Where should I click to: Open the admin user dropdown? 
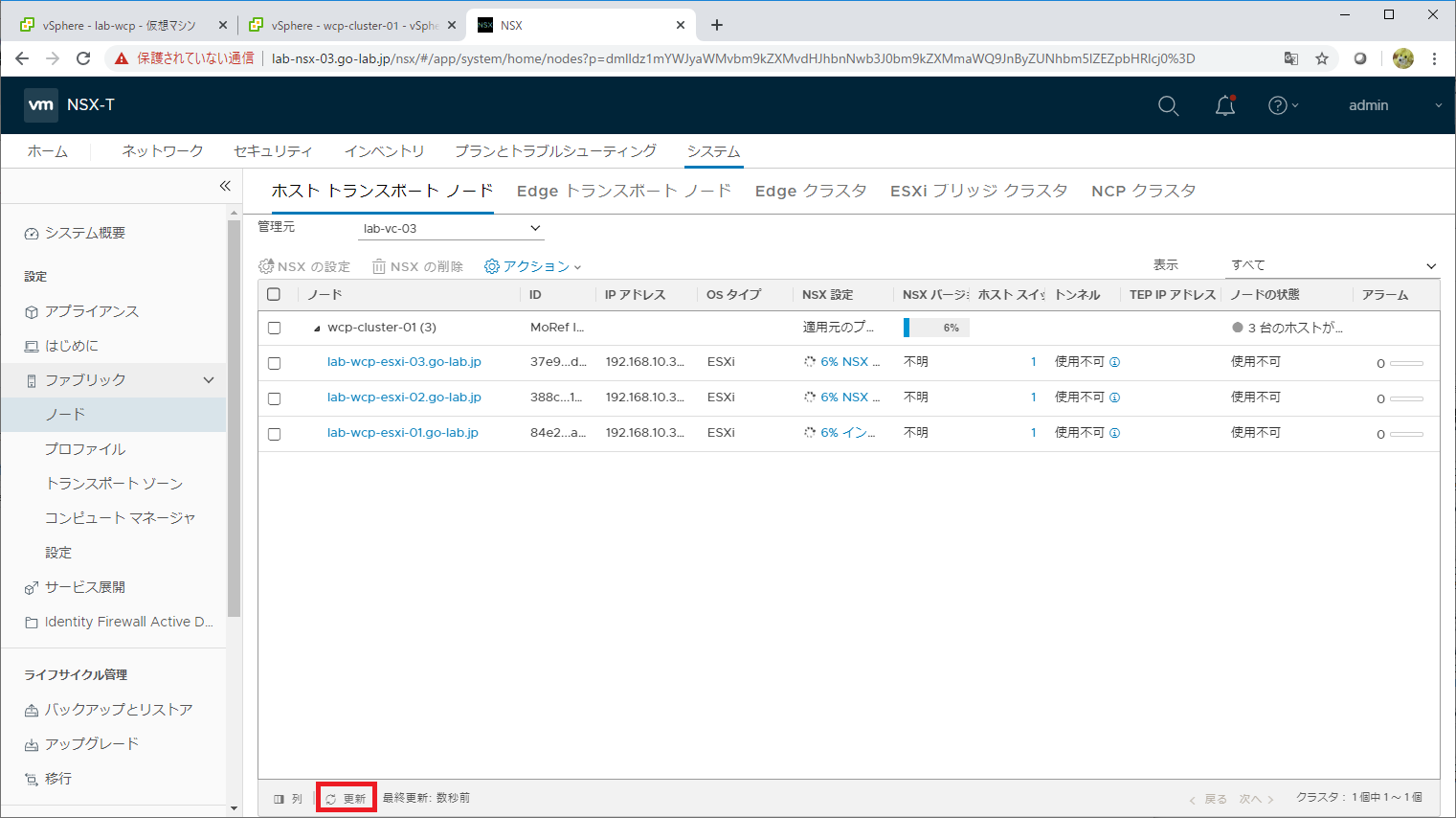click(1395, 105)
